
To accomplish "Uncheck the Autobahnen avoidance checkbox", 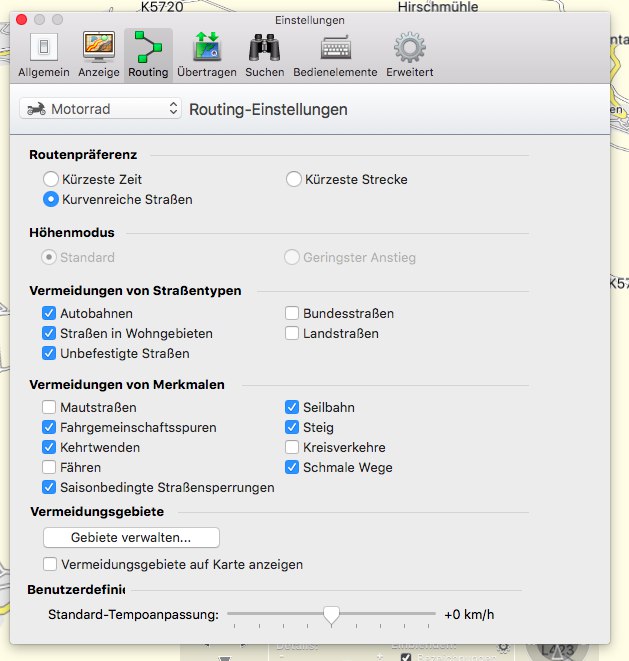I will point(50,313).
